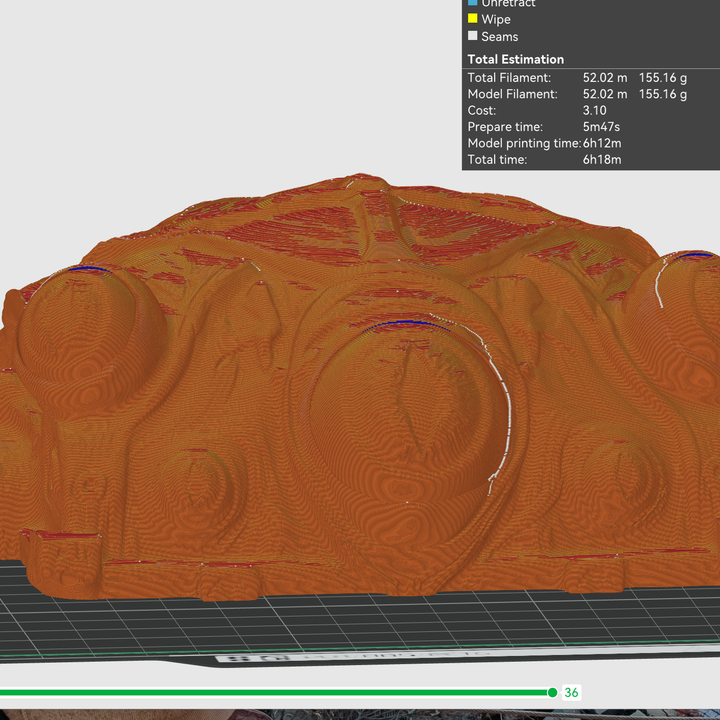The image size is (720, 720).
Task: Click the Model printing time 6h12m
Action: (603, 143)
